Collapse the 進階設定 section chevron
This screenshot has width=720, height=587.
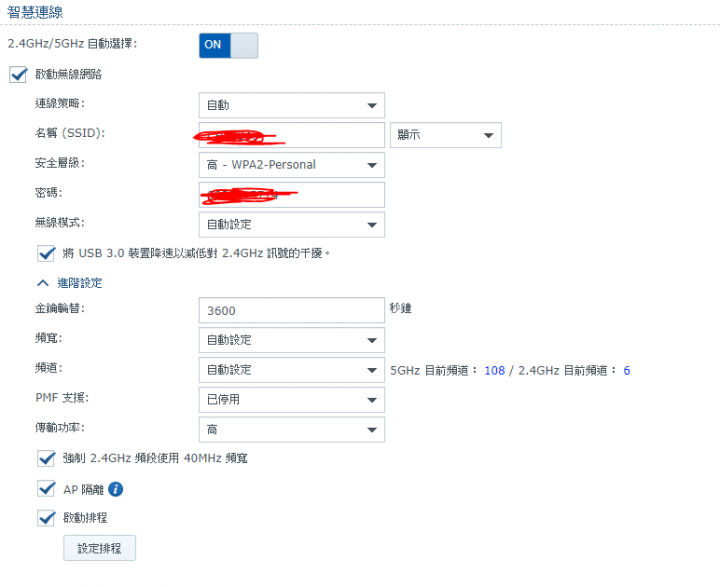pos(43,283)
